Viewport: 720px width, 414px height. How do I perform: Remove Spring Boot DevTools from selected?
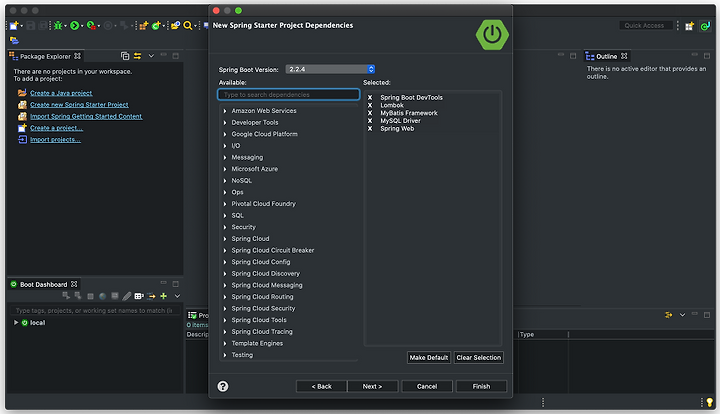370,98
